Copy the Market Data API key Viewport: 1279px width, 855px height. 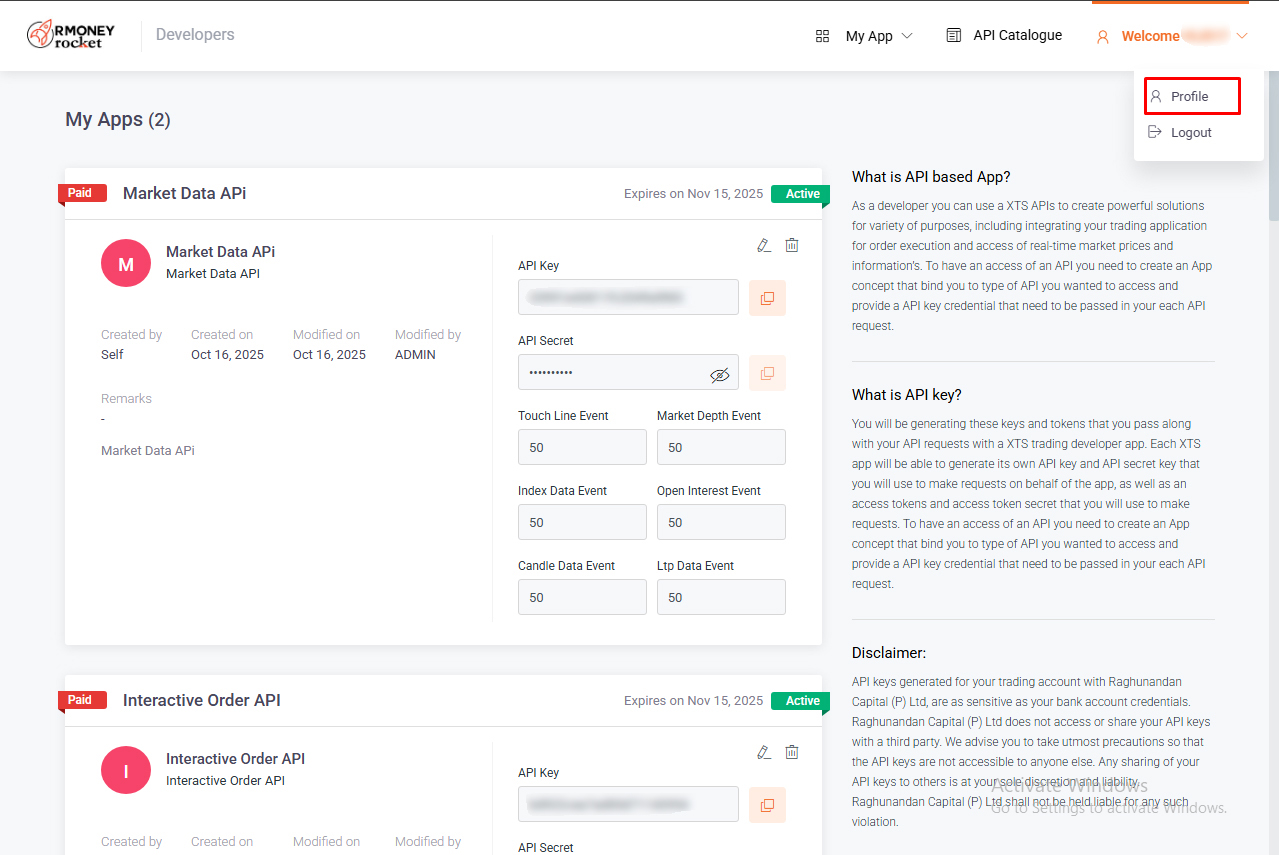[767, 298]
